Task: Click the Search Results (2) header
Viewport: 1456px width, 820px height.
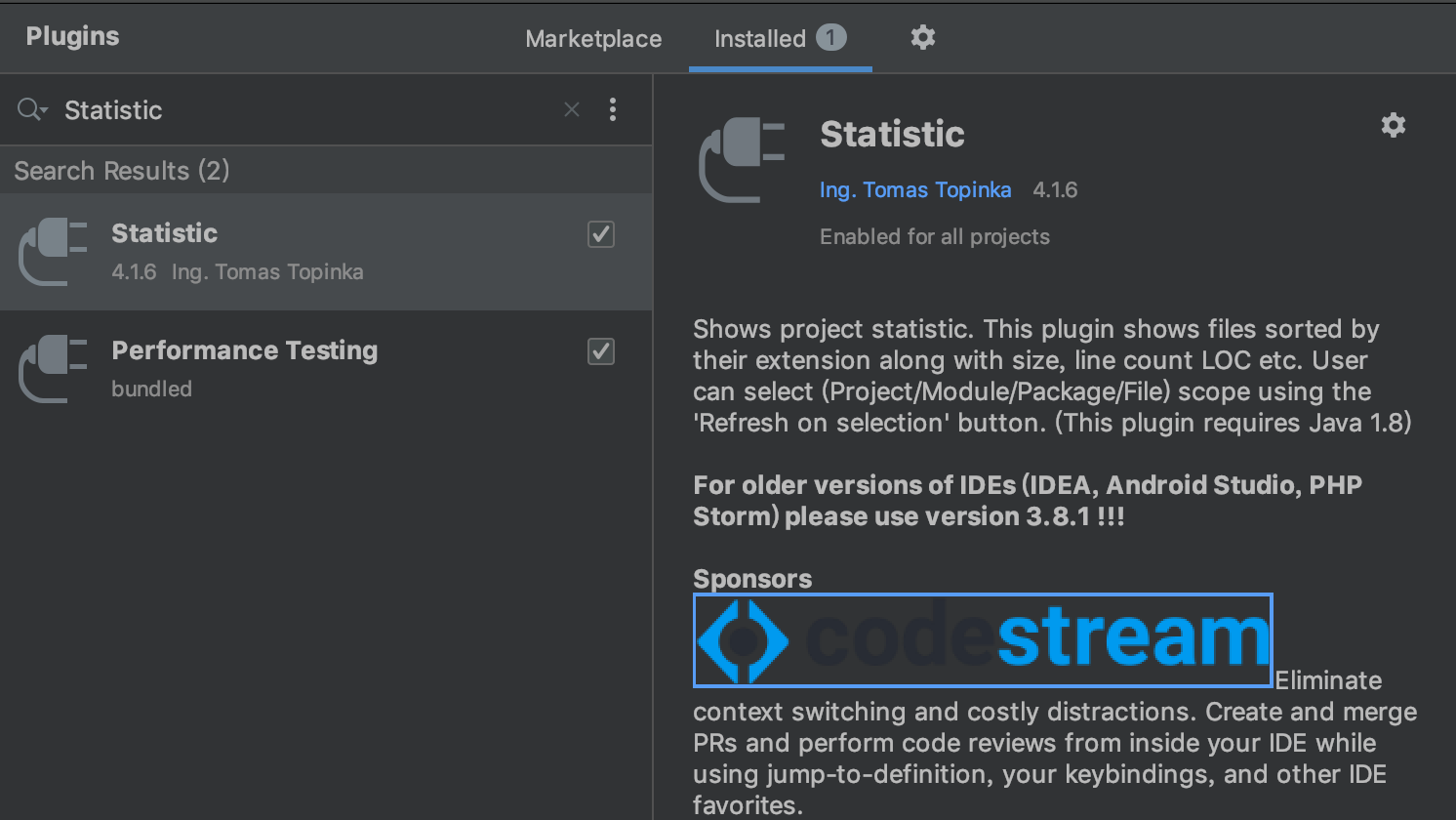Action: pos(122,171)
